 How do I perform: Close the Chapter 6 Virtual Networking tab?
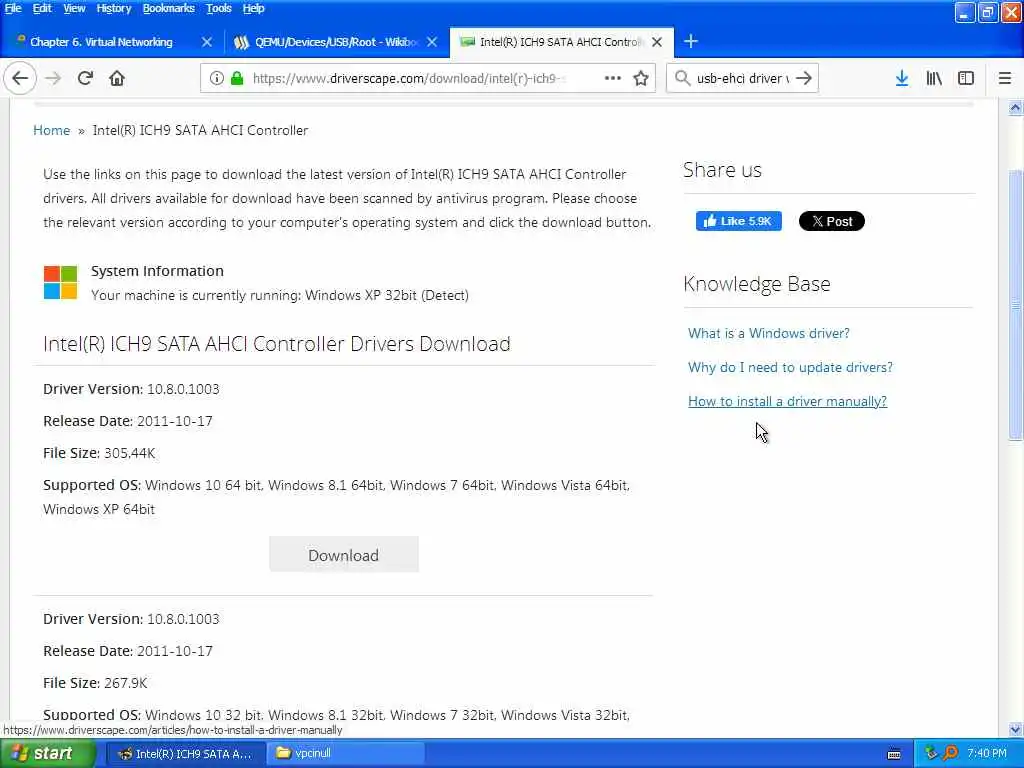tap(206, 42)
